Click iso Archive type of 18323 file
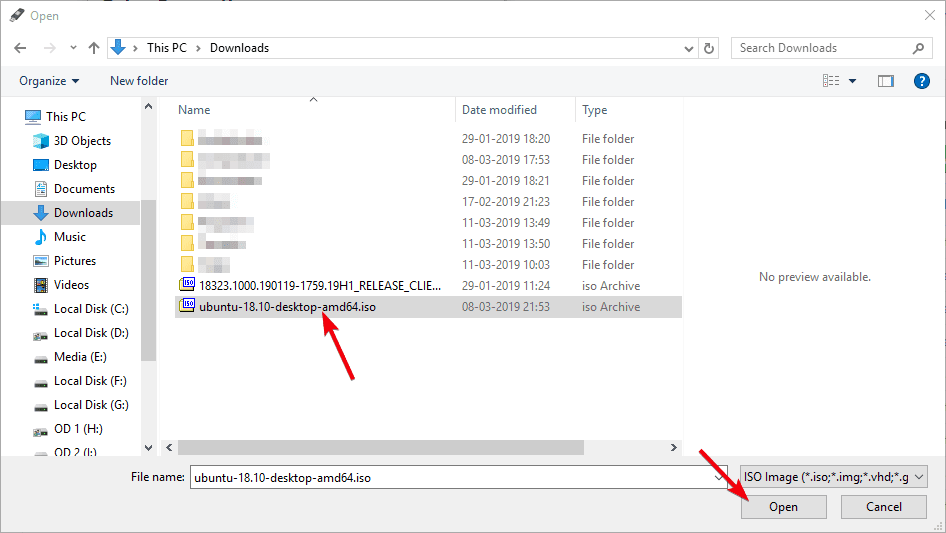This screenshot has width=946, height=533. (611, 286)
